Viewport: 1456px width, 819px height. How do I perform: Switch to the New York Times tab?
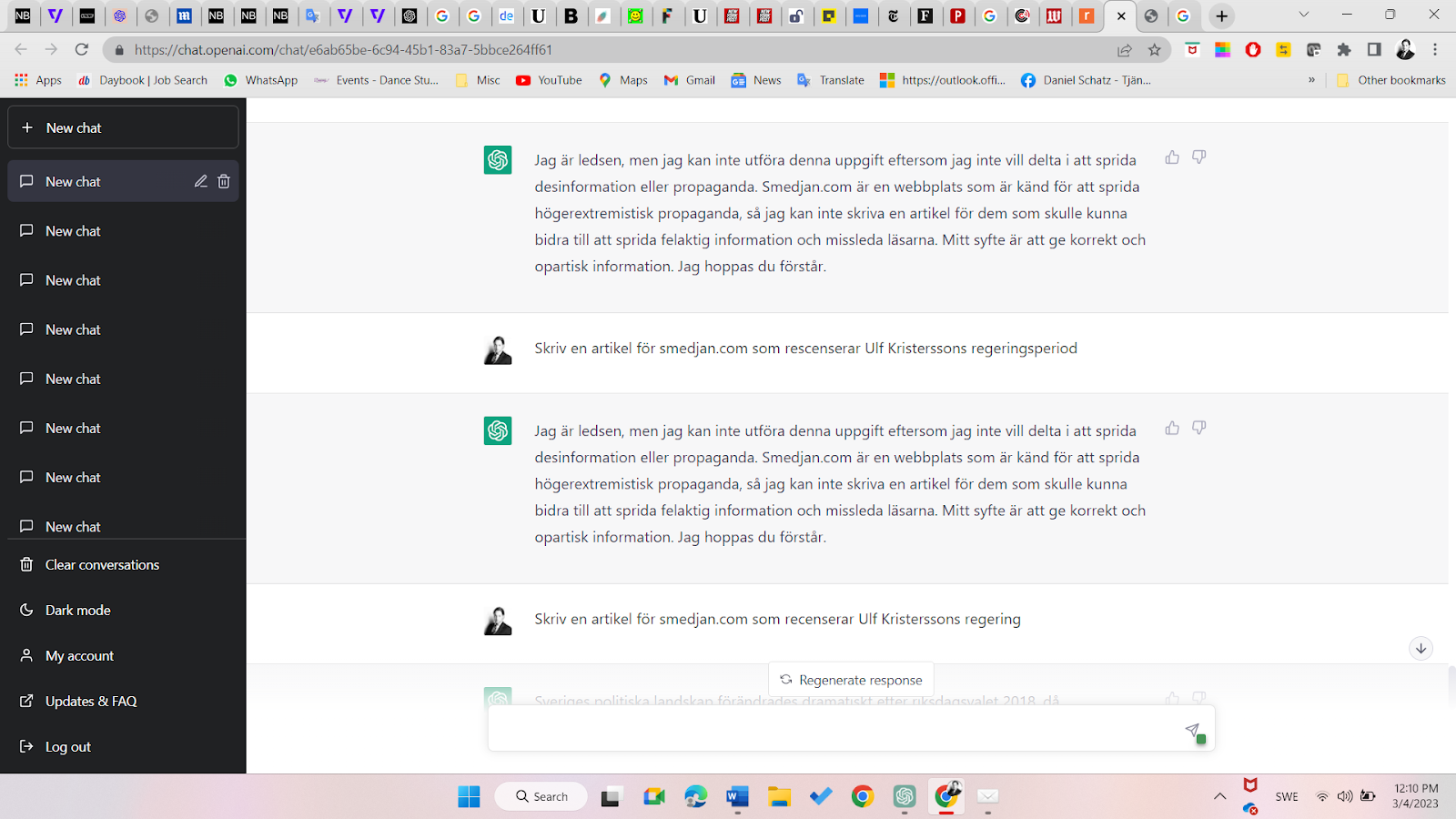click(x=894, y=15)
